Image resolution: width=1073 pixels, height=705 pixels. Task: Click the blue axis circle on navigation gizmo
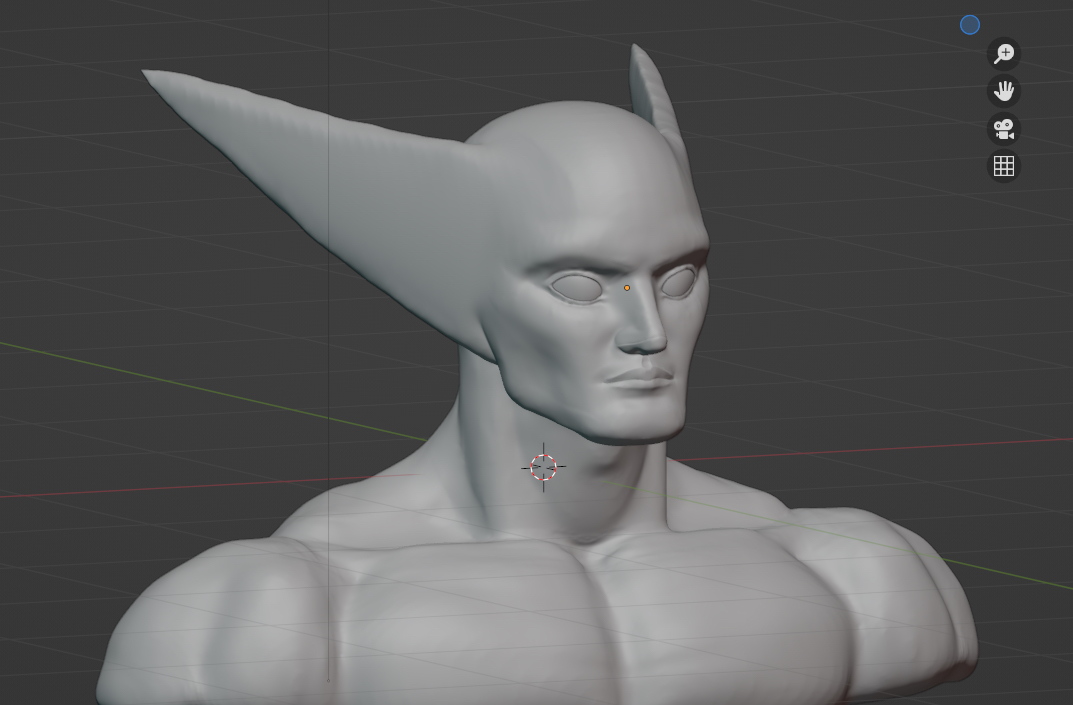pyautogui.click(x=969, y=25)
